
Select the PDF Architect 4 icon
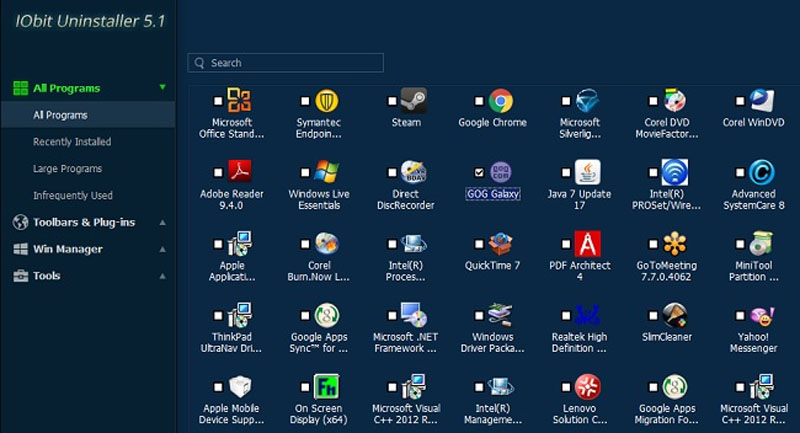click(587, 243)
